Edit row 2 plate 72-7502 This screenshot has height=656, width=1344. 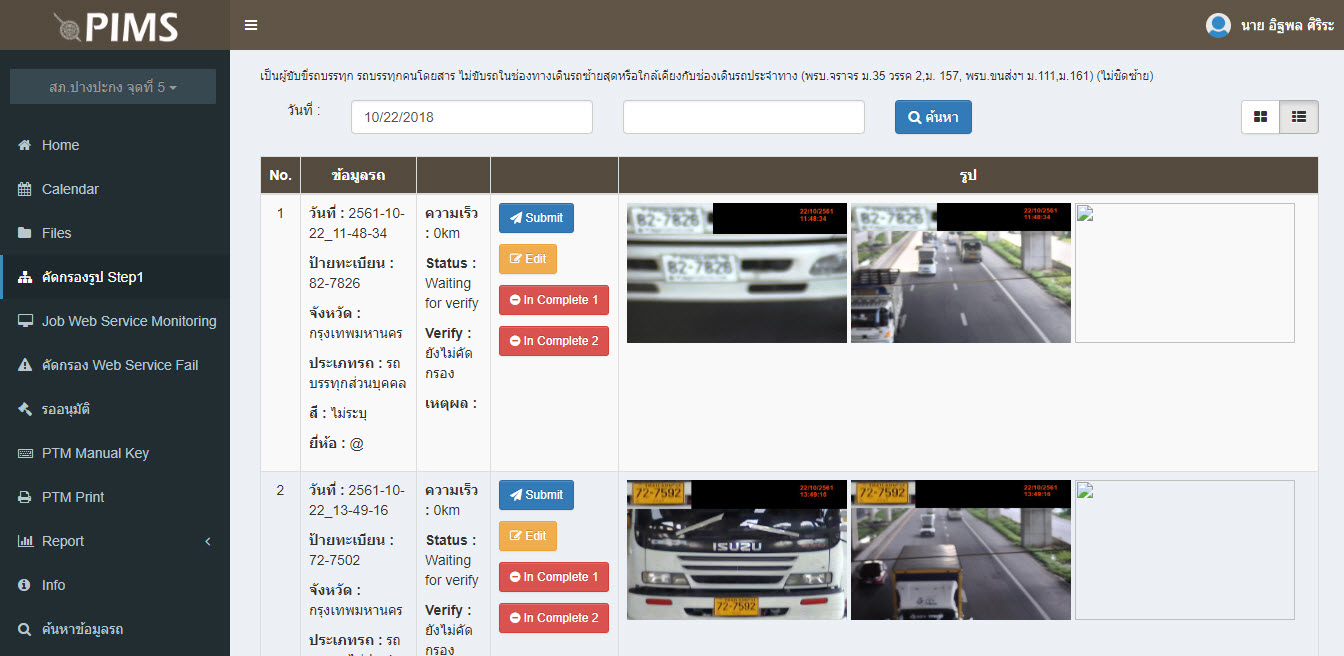(x=528, y=536)
